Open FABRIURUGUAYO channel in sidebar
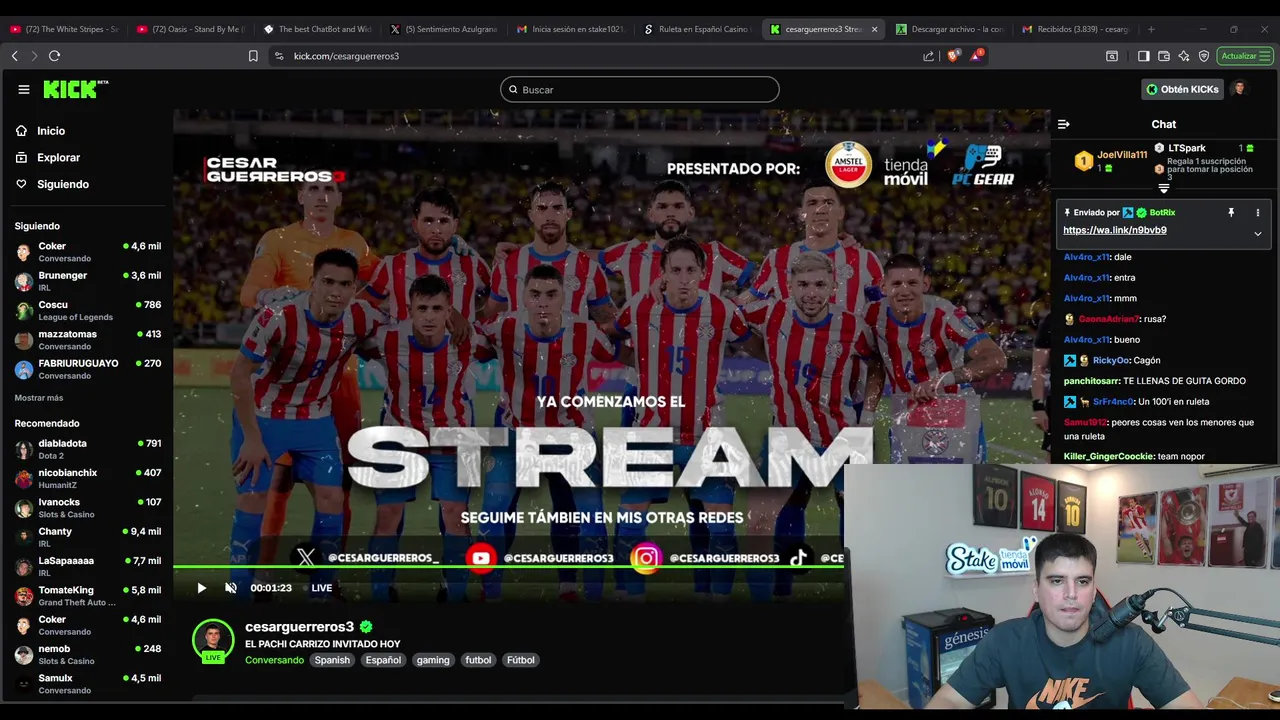Screen dimensions: 1280x720 point(88,369)
